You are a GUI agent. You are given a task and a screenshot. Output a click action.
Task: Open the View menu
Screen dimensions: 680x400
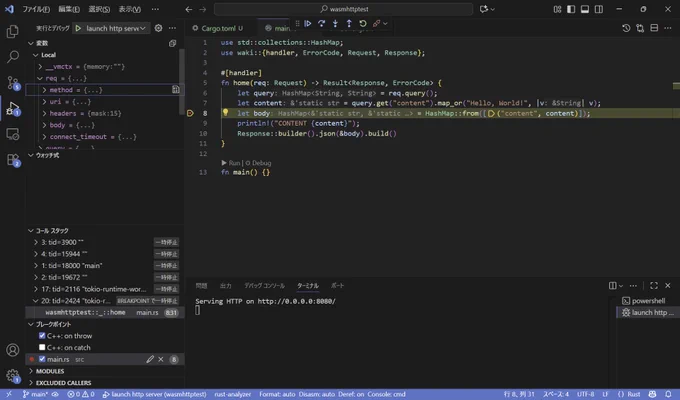point(130,9)
